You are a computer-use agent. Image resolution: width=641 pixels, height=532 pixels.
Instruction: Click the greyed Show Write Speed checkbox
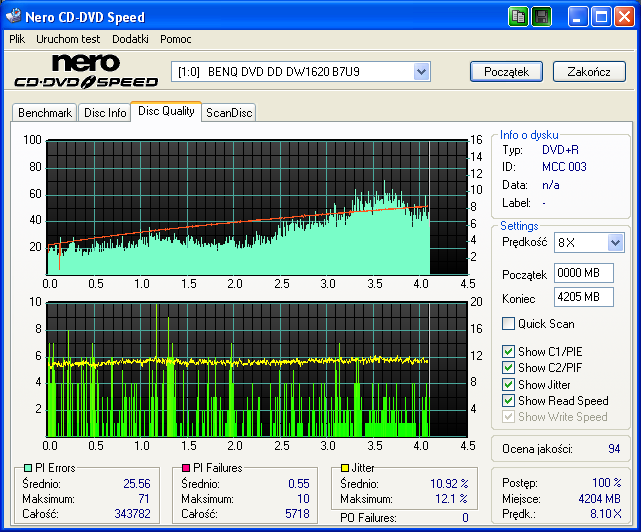pos(508,417)
